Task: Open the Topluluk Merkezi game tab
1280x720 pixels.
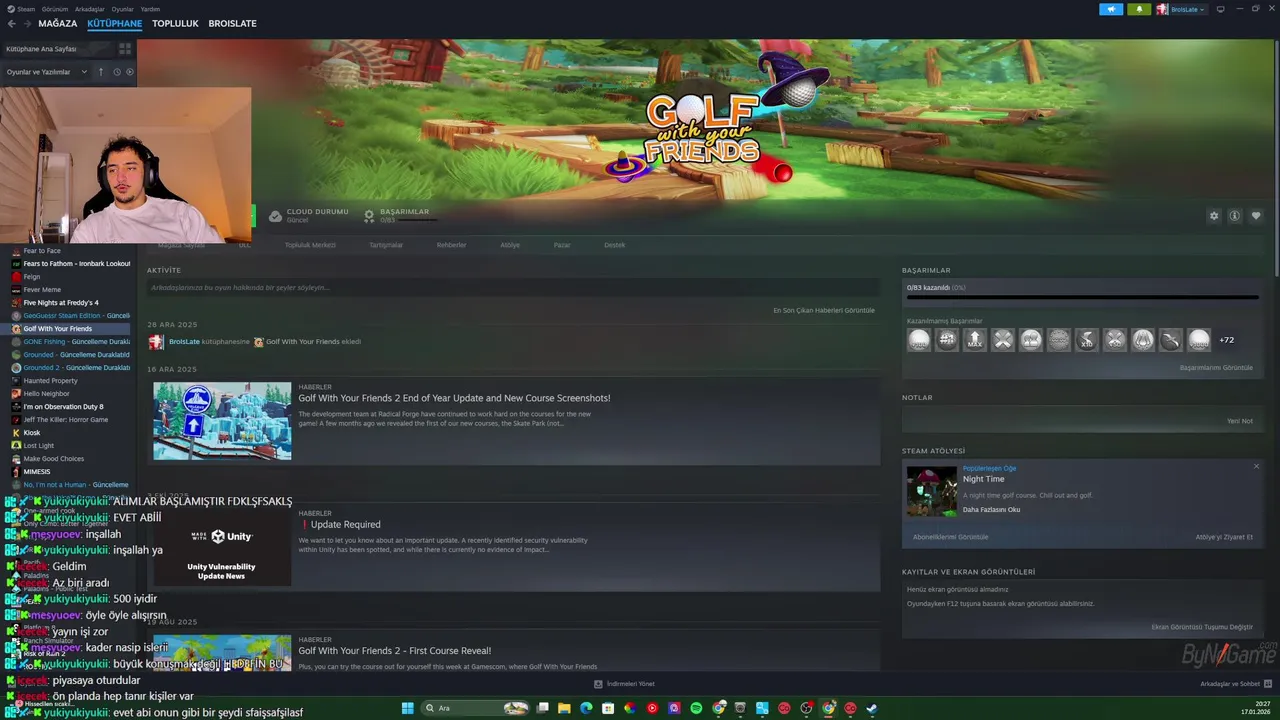Action: [x=310, y=245]
